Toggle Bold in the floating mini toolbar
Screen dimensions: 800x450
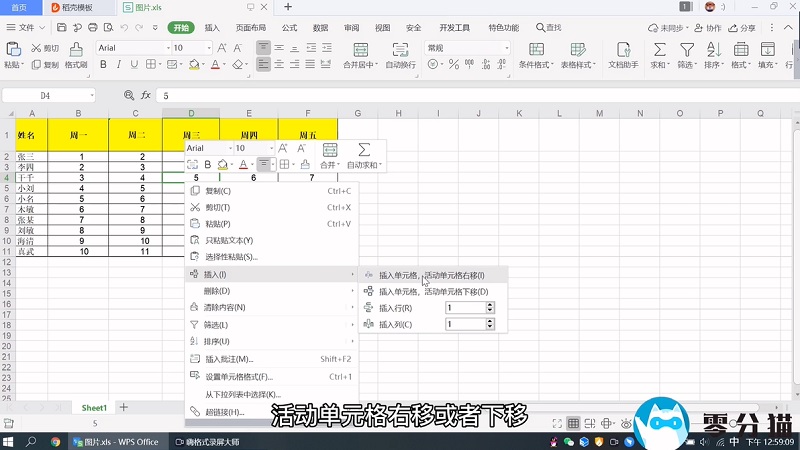pos(208,164)
